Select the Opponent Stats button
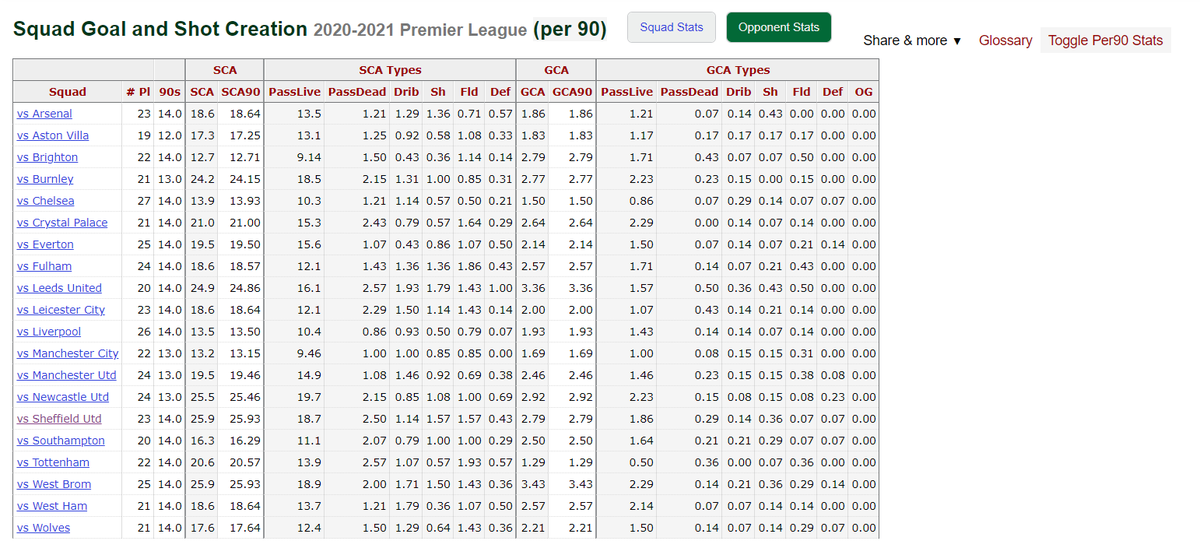Image resolution: width=1200 pixels, height=555 pixels. 778,27
